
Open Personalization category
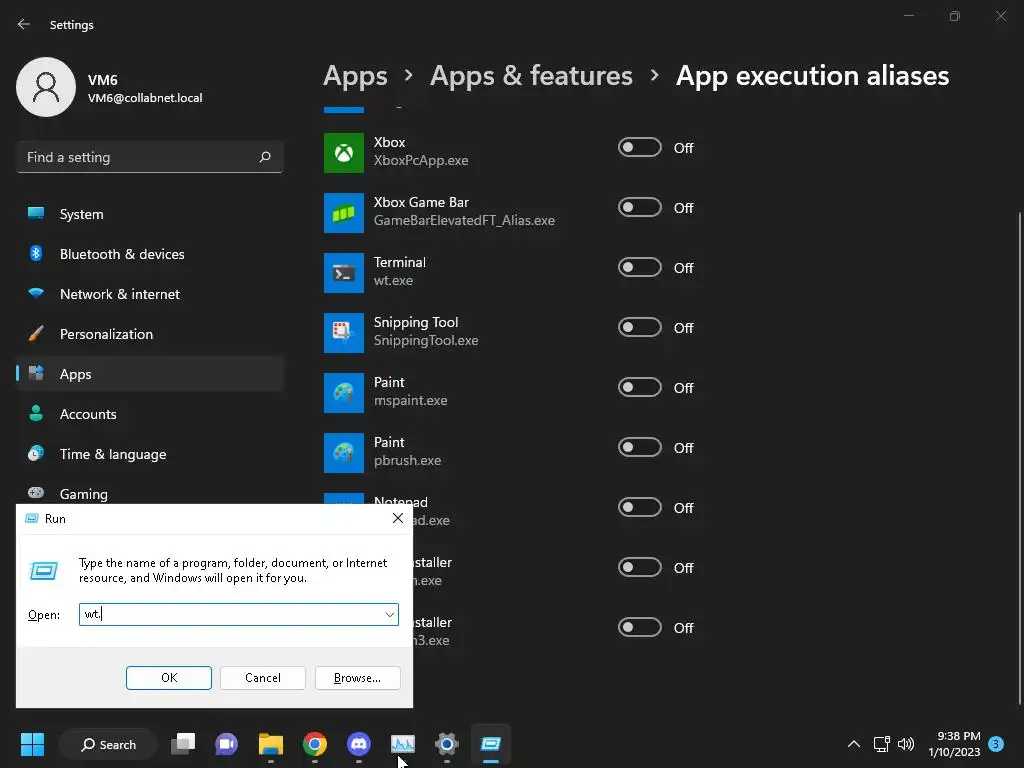click(x=150, y=334)
